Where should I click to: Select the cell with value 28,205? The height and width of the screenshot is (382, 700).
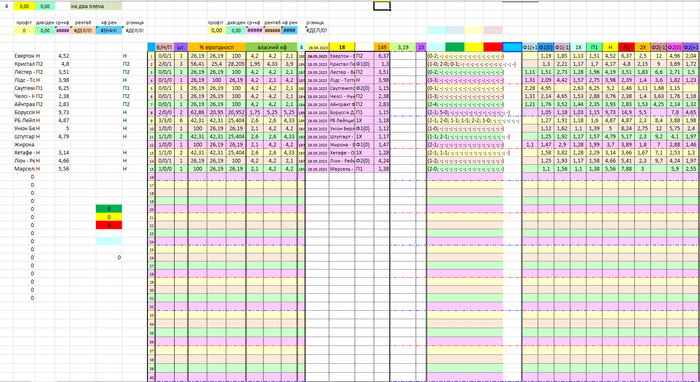236,64
